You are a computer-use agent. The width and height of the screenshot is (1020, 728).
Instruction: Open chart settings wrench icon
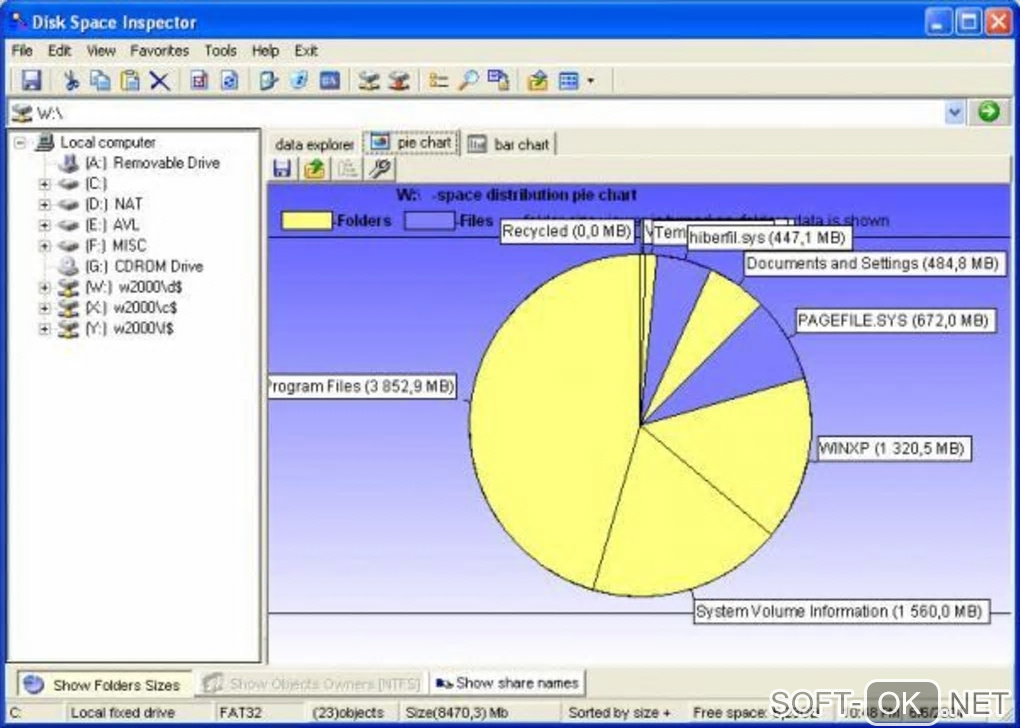pyautogui.click(x=380, y=169)
